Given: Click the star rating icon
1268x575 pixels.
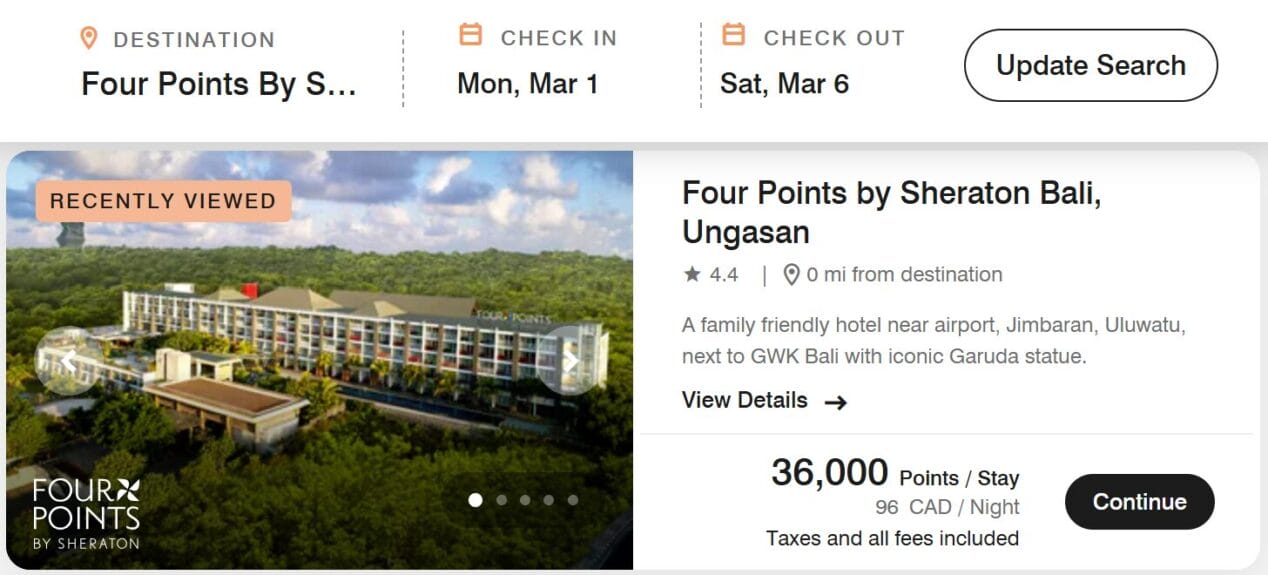Looking at the screenshot, I should click(692, 274).
